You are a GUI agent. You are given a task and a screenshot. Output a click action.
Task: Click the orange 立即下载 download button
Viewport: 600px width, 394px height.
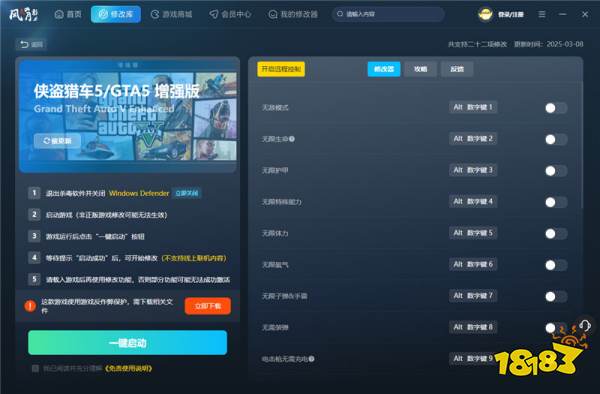pyautogui.click(x=208, y=306)
